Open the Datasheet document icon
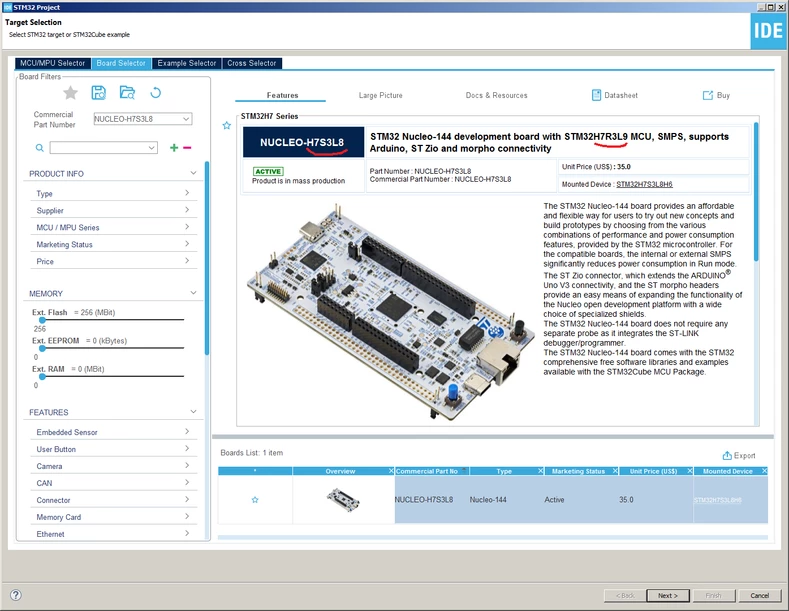The image size is (789, 611). [x=596, y=95]
